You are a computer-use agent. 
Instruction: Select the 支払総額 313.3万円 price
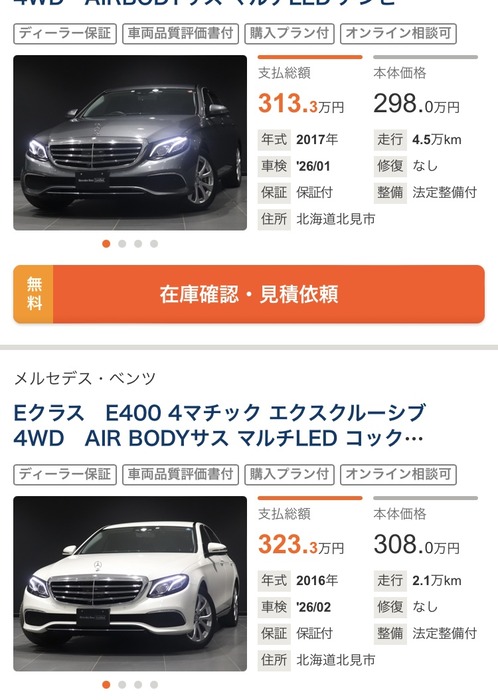pyautogui.click(x=301, y=104)
